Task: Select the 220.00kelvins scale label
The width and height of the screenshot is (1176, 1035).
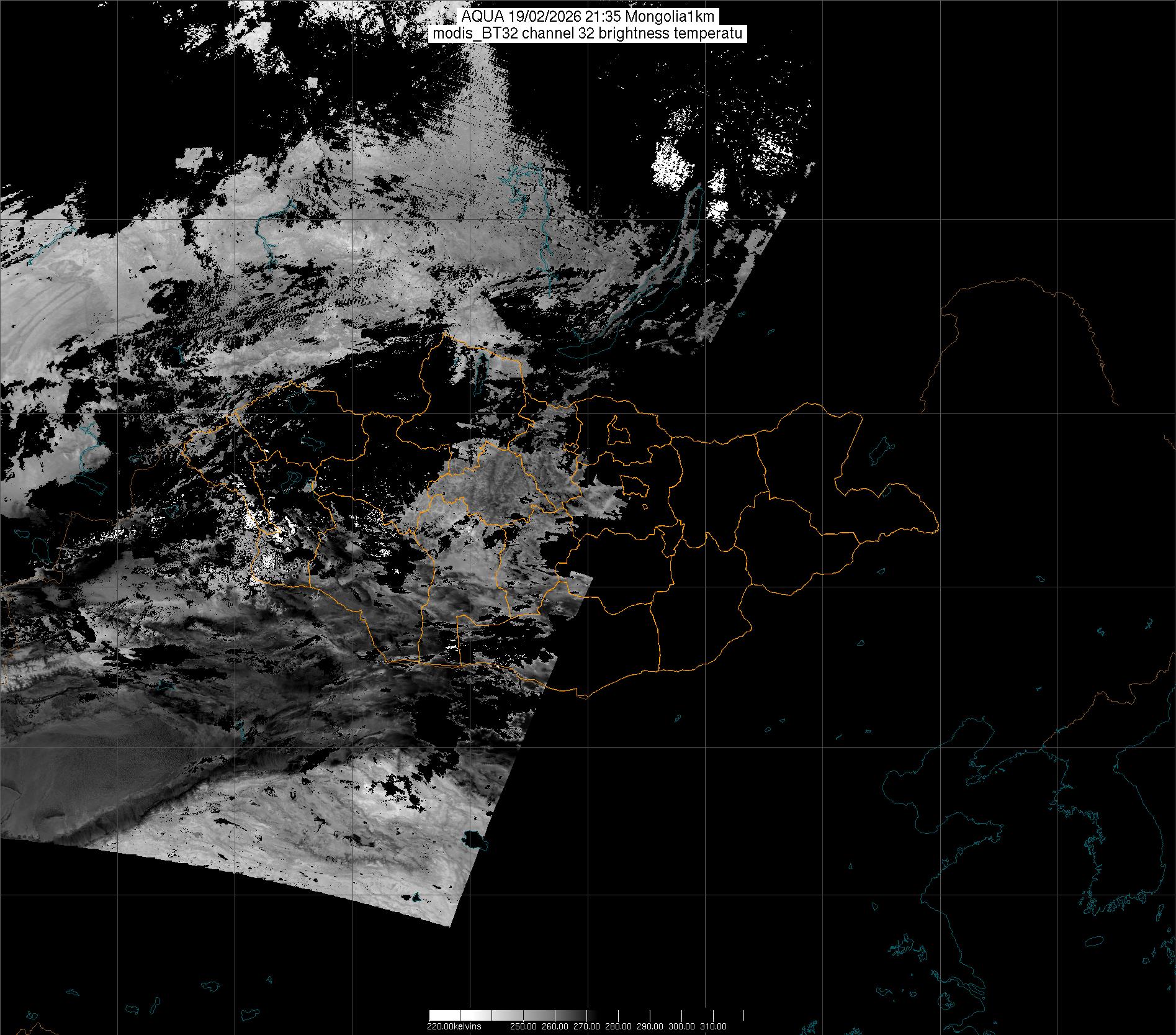Action: (x=454, y=1026)
